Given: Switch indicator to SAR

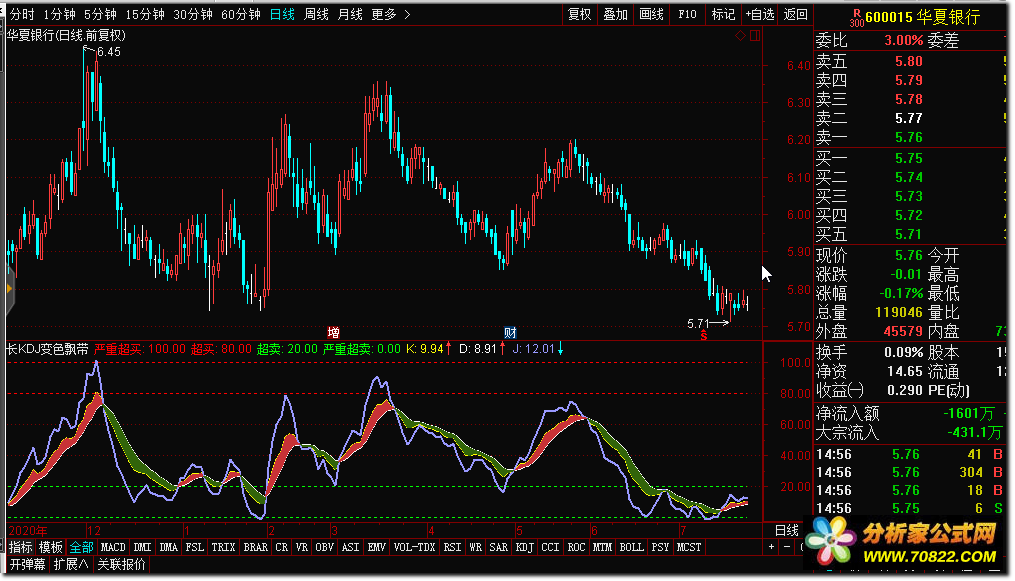Looking at the screenshot, I should pyautogui.click(x=498, y=547).
